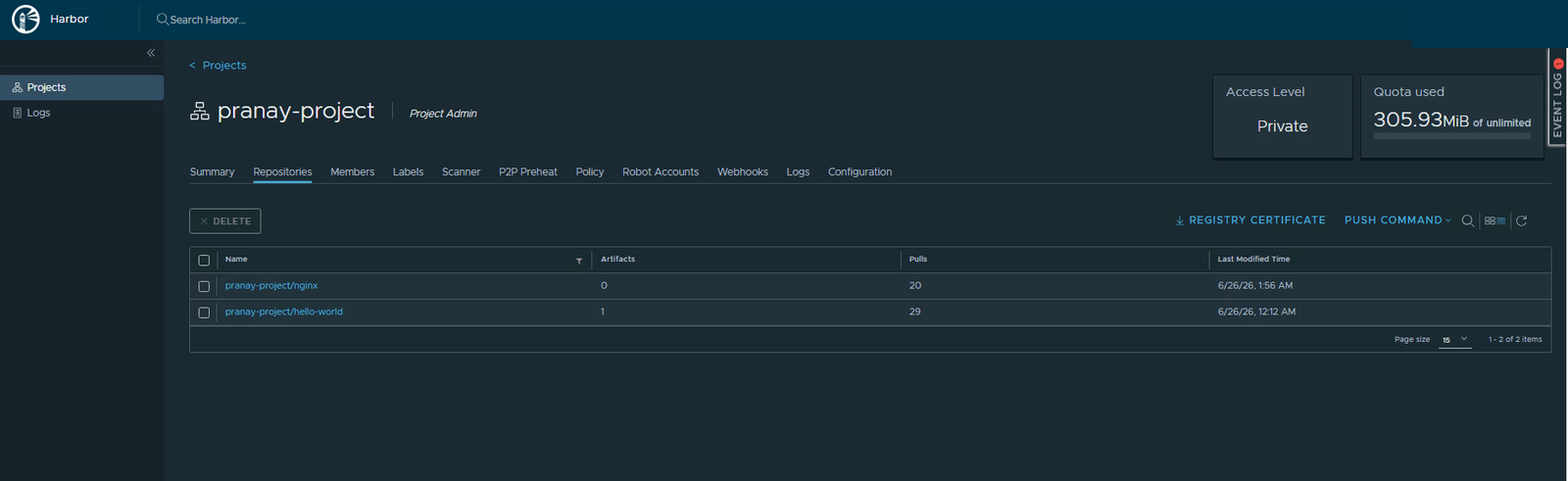Click the quota used progress bar

click(x=1451, y=136)
